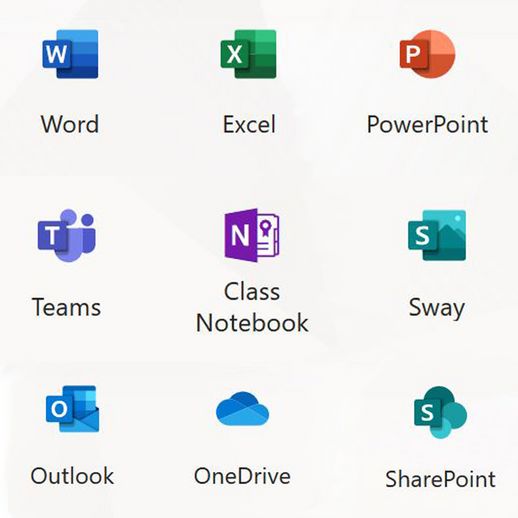Viewport: 518px width, 518px height.
Task: Open the SharePoint app icon
Action: coord(440,412)
